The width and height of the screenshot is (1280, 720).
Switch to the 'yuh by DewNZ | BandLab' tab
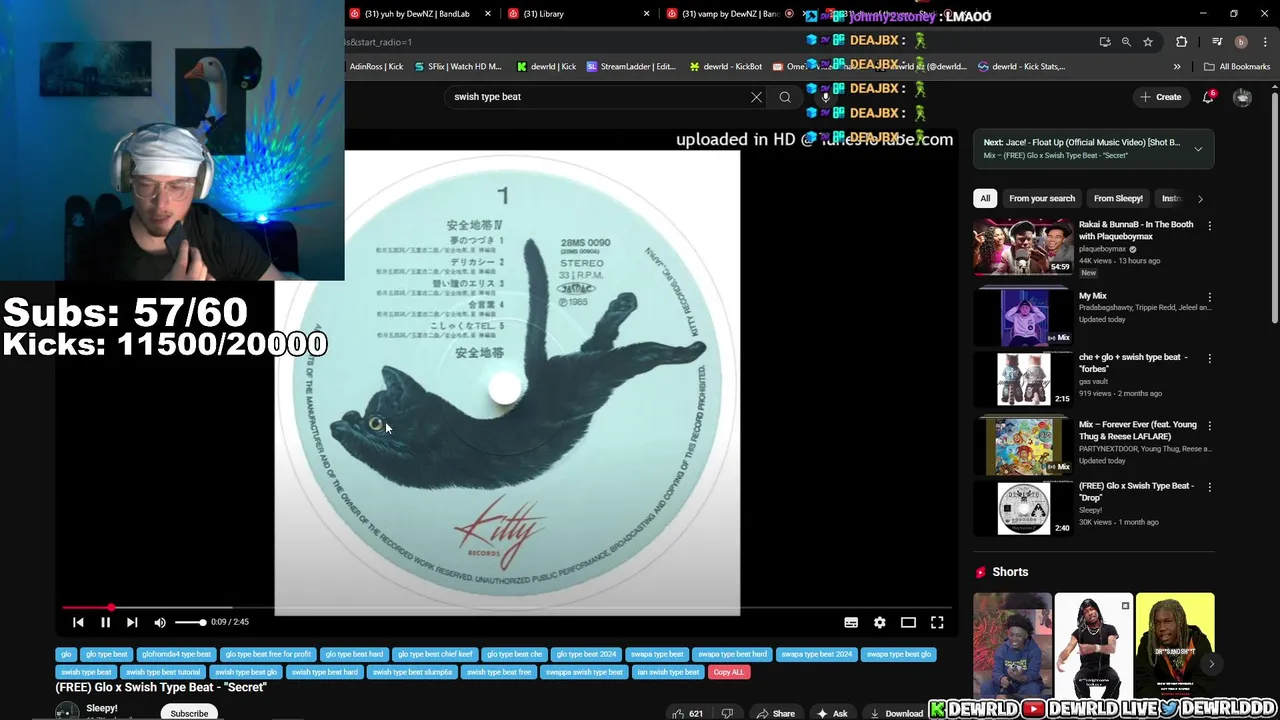[x=417, y=14]
